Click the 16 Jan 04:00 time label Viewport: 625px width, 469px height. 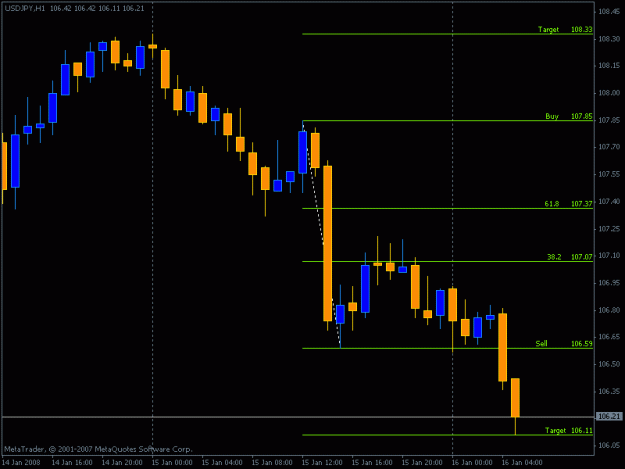(x=522, y=463)
